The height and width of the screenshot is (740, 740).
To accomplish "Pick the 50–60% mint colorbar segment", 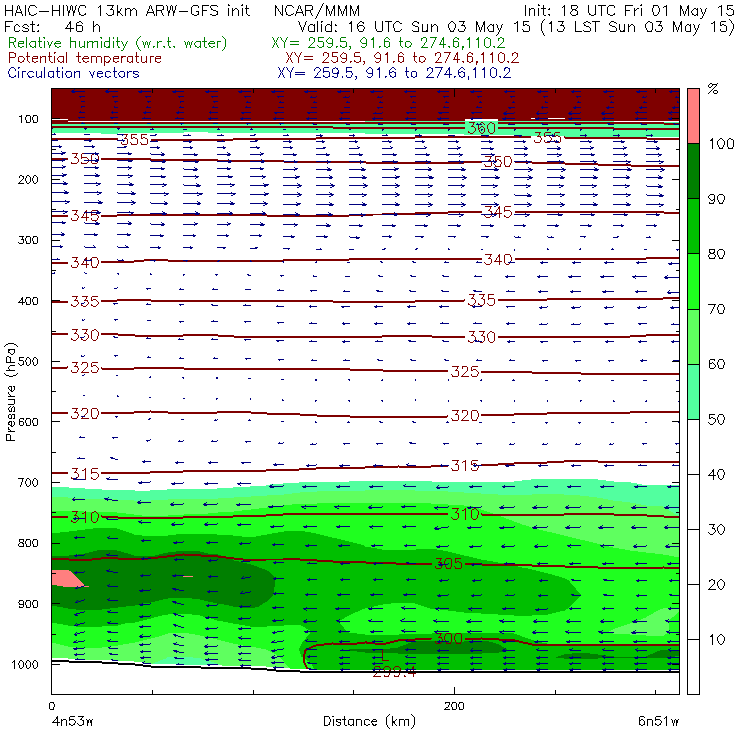I will tap(693, 392).
